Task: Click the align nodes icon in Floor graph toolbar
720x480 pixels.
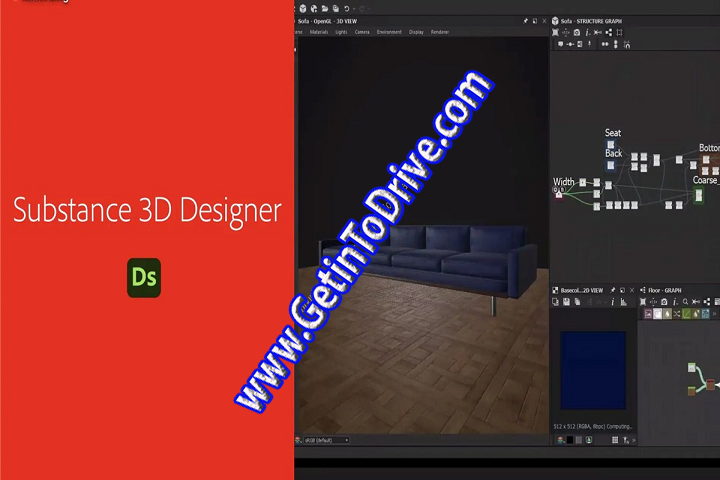Action: (x=696, y=302)
